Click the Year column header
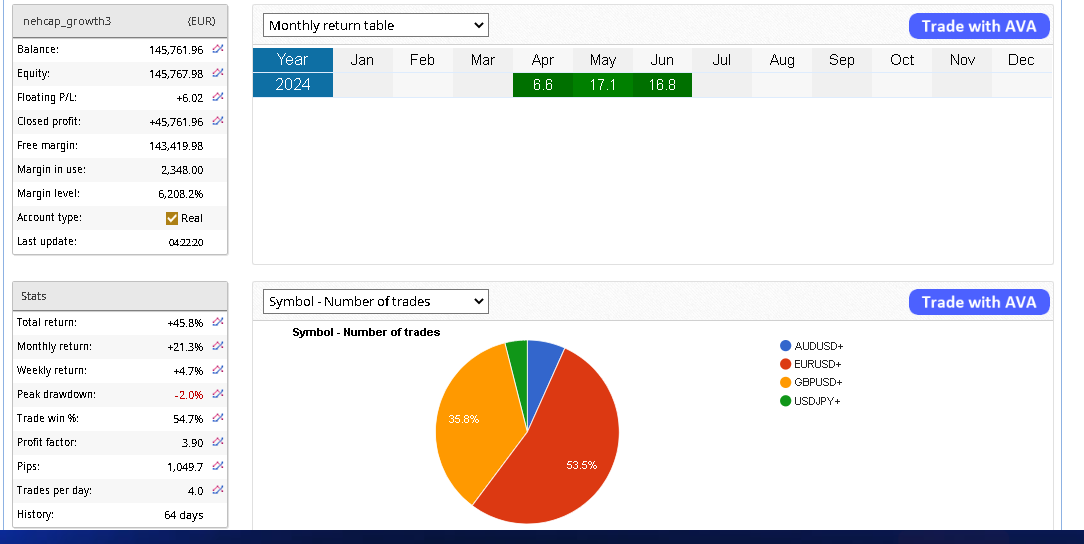This screenshot has width=1084, height=544. click(x=292, y=60)
